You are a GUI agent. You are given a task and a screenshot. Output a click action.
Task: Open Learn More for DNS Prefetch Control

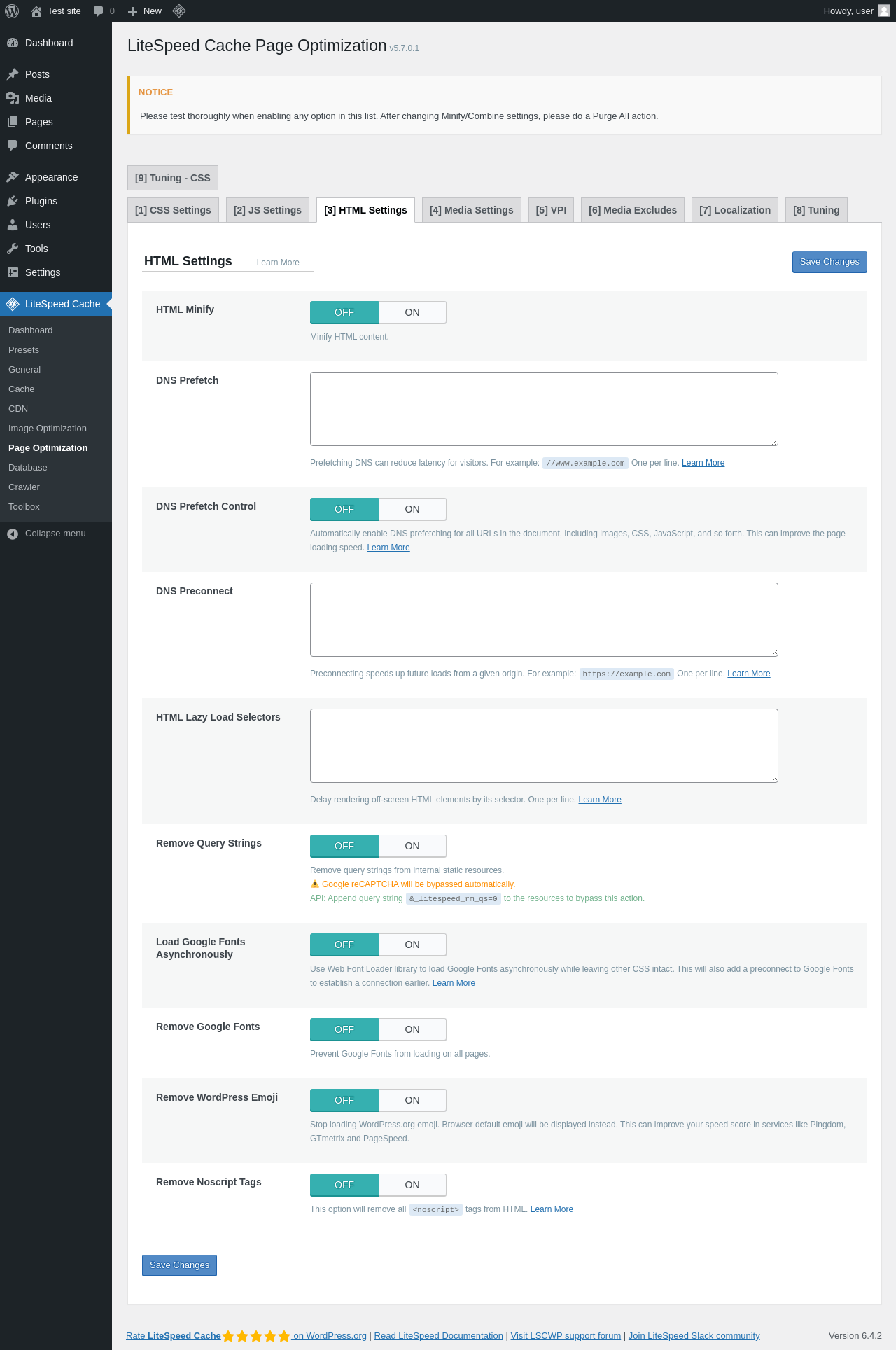pyautogui.click(x=388, y=548)
